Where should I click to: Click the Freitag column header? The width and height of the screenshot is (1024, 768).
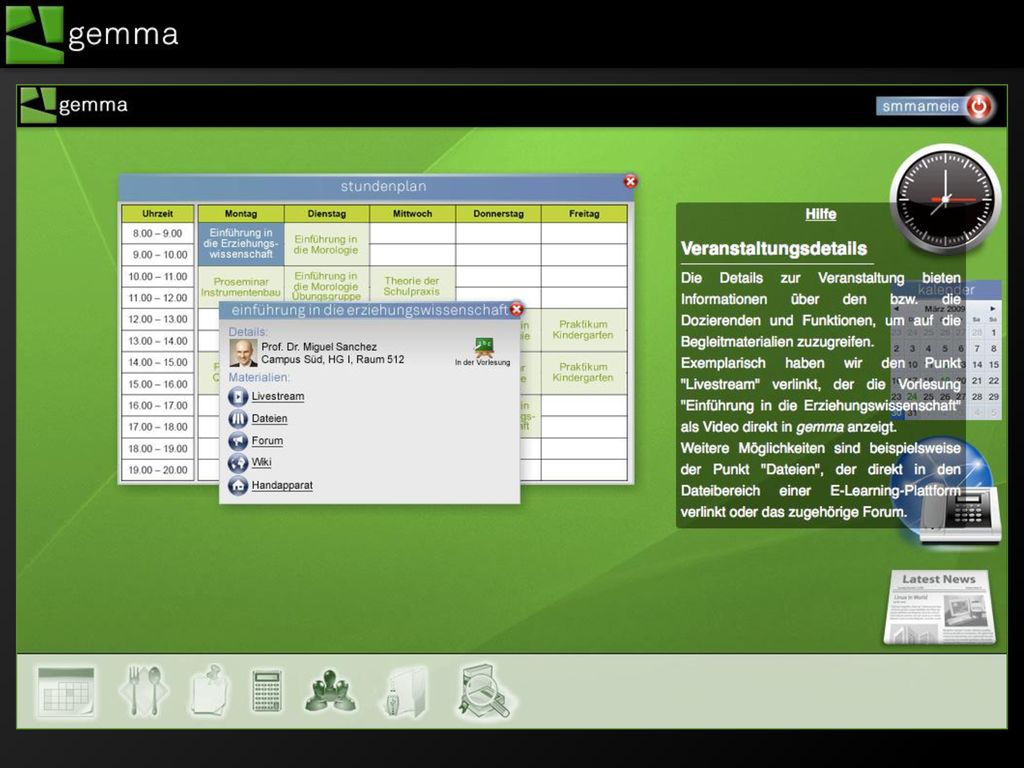pyautogui.click(x=584, y=214)
